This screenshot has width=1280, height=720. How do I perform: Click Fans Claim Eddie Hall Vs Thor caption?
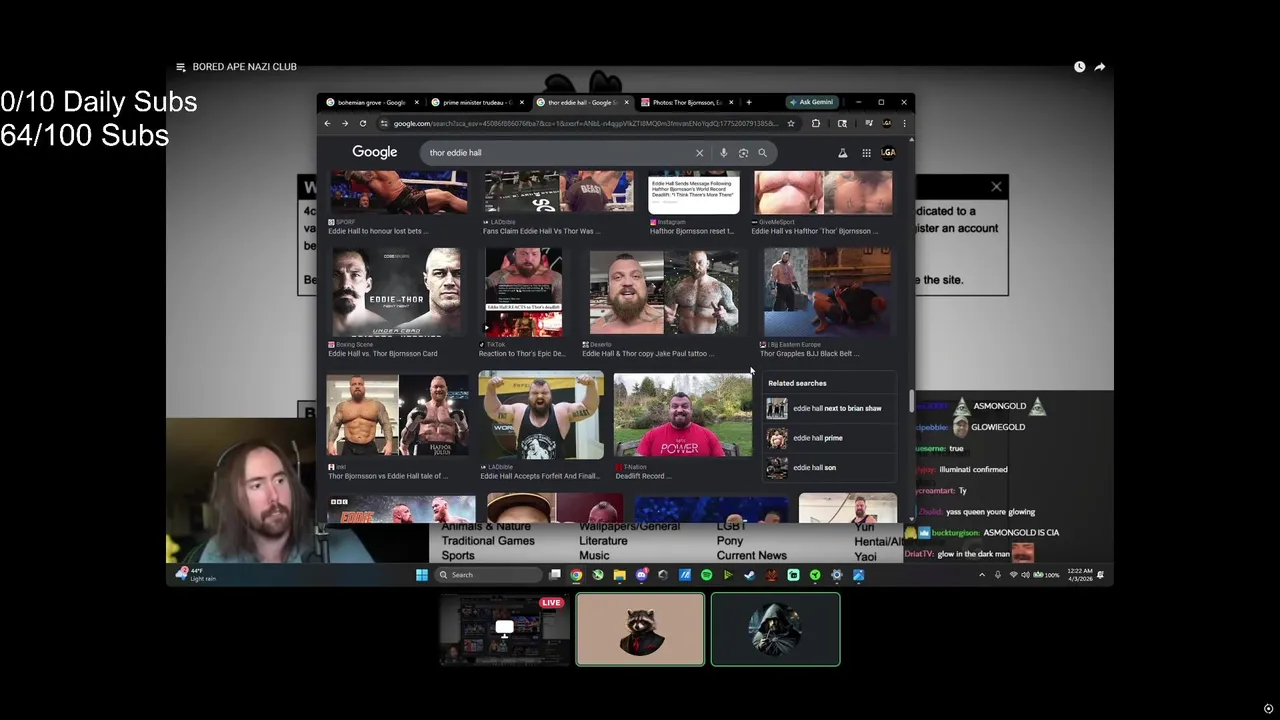pos(540,231)
